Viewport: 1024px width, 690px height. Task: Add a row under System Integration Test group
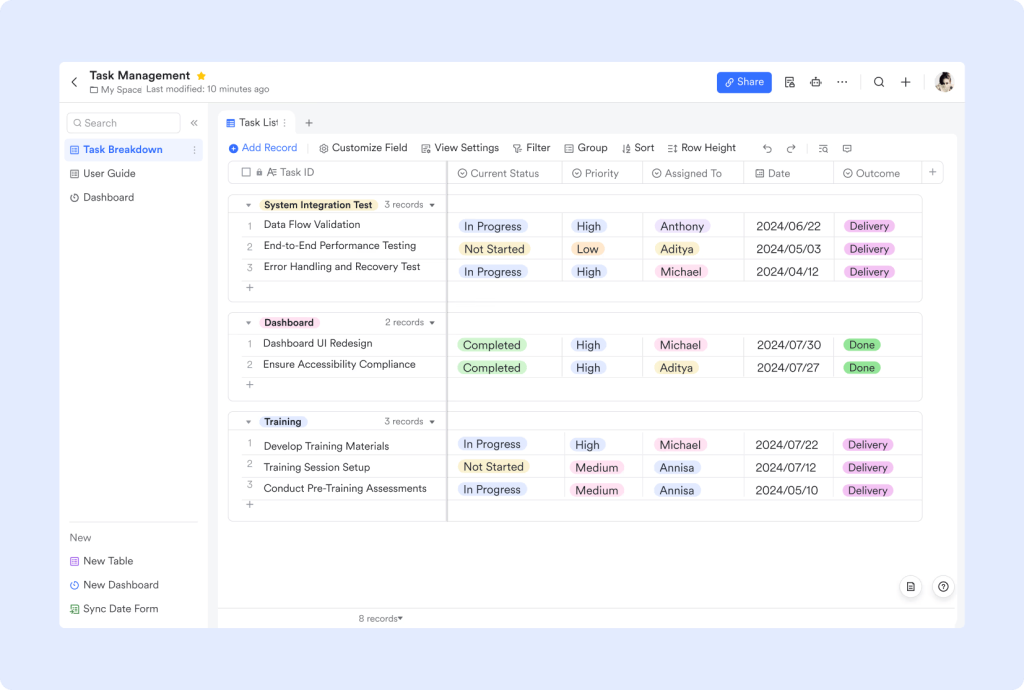(249, 288)
